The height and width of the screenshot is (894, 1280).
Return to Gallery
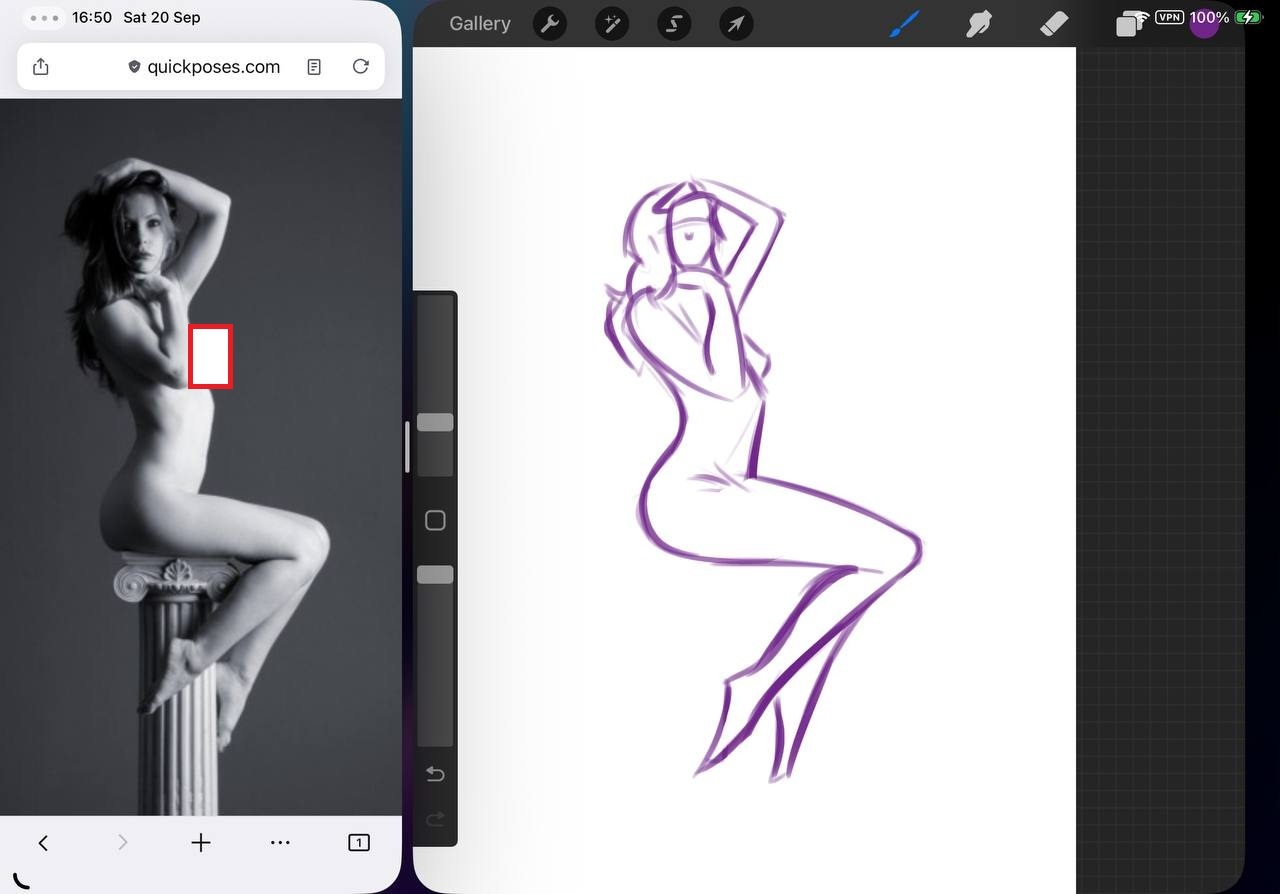[479, 23]
